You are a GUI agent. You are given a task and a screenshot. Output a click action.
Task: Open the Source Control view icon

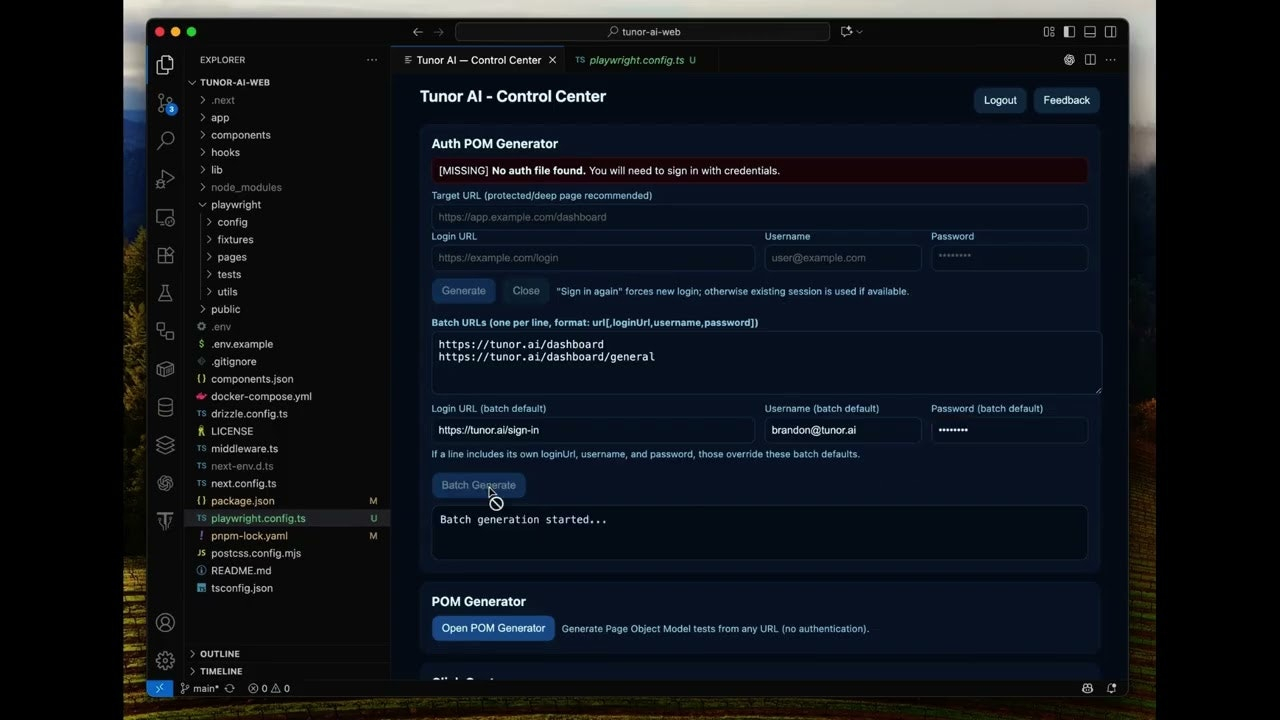(x=166, y=103)
